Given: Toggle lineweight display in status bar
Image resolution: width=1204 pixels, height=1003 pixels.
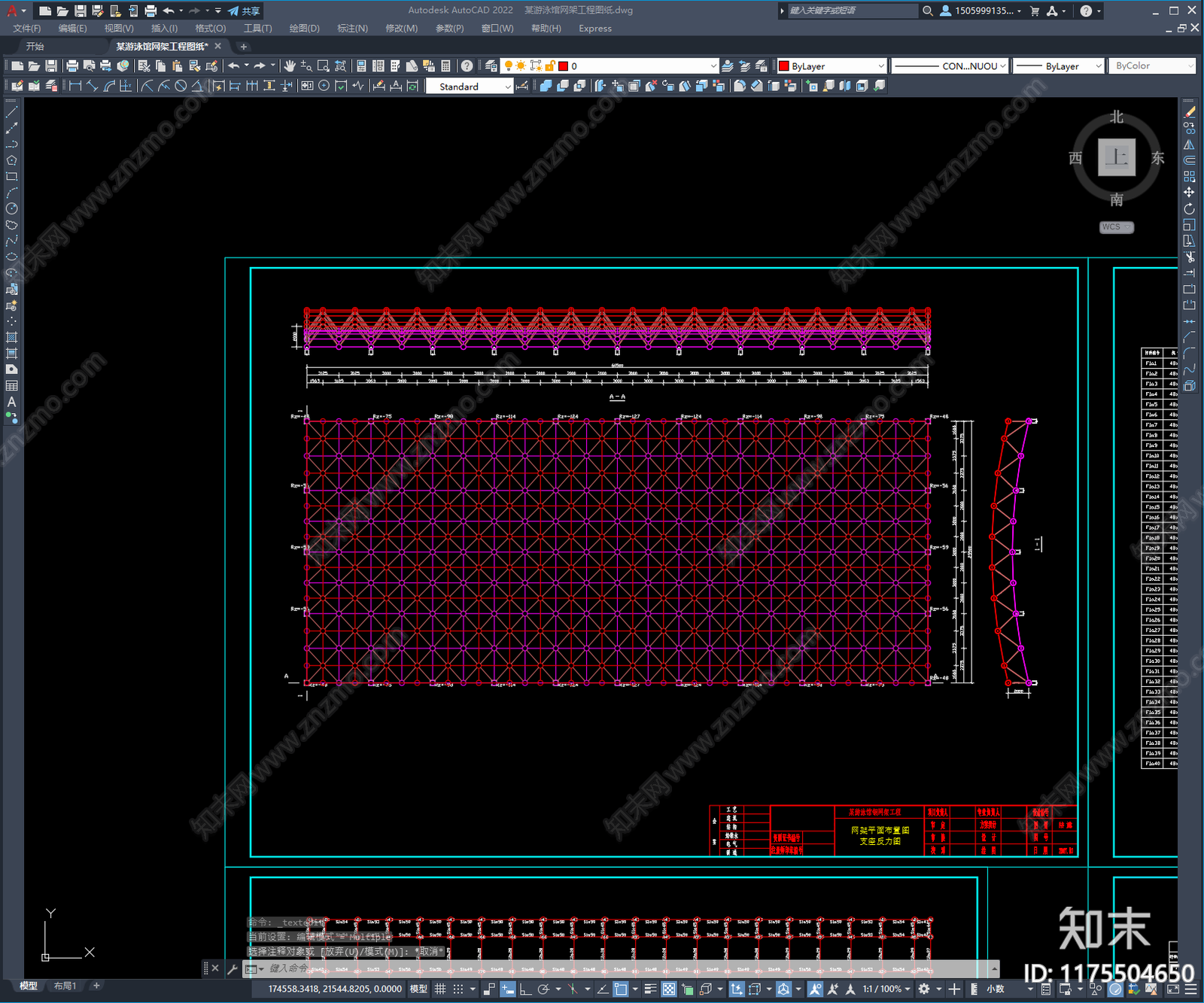Looking at the screenshot, I should pos(650,989).
